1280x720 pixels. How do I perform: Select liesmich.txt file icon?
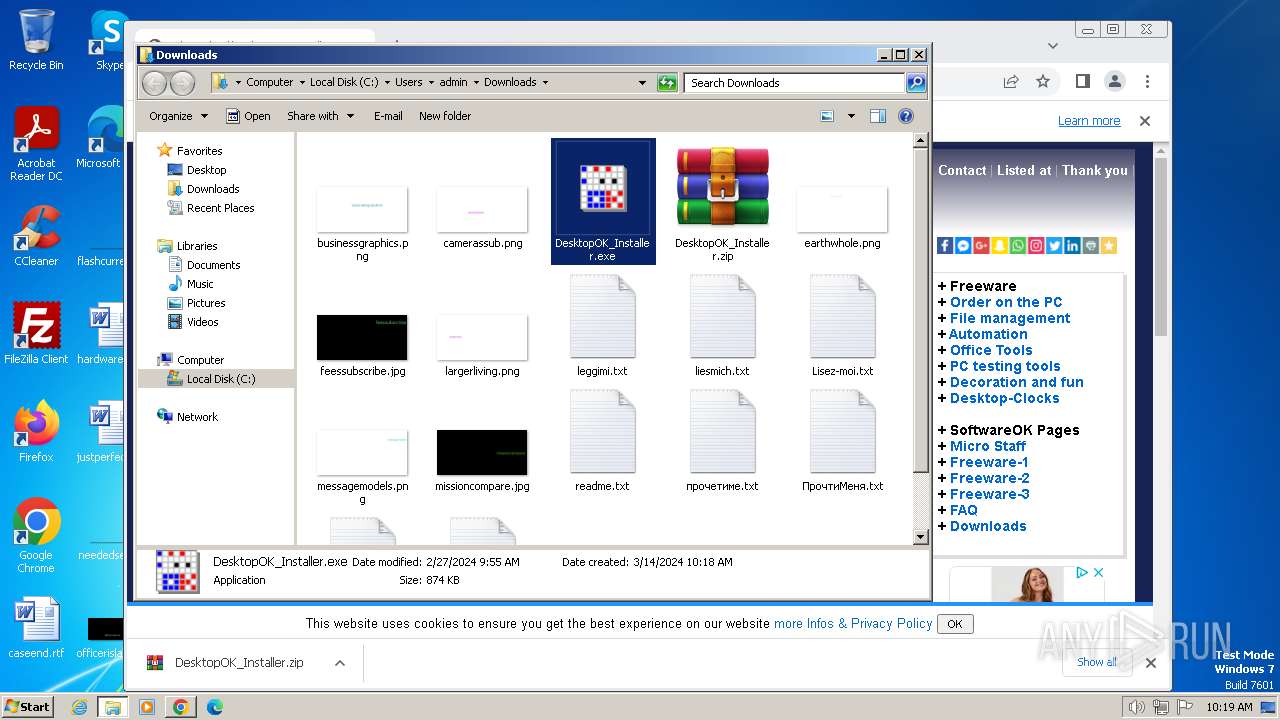(723, 316)
